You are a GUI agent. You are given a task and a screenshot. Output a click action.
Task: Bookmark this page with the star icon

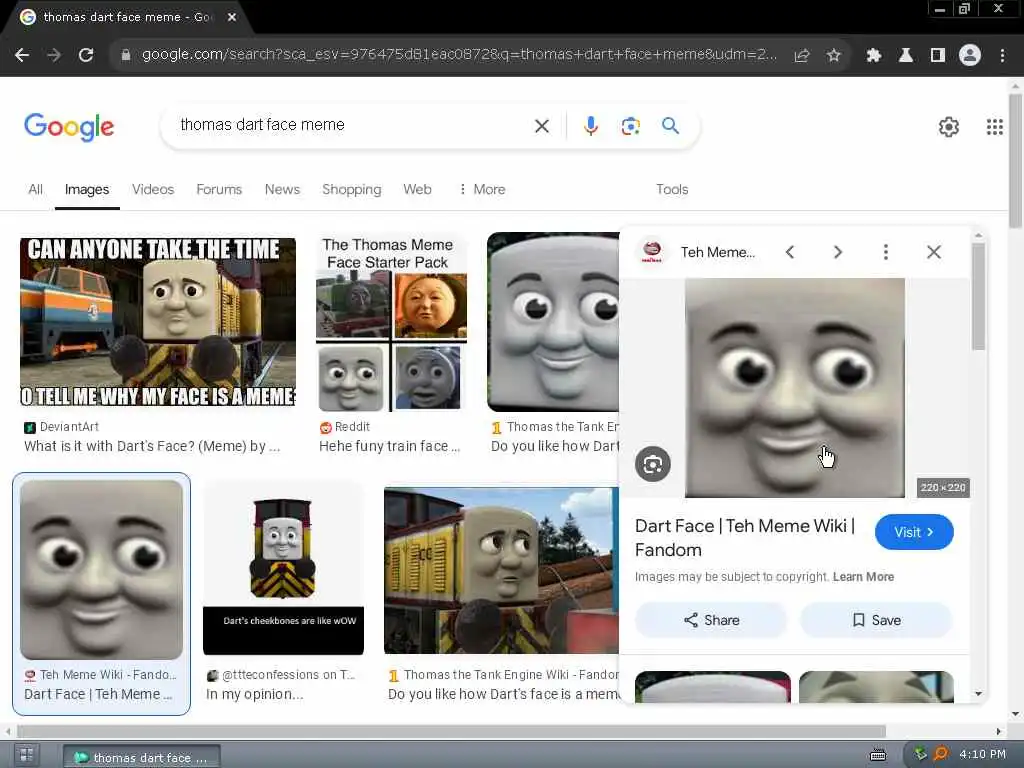(x=834, y=56)
